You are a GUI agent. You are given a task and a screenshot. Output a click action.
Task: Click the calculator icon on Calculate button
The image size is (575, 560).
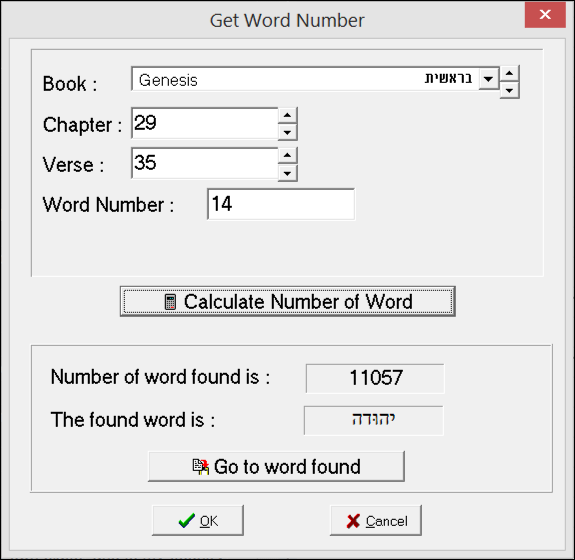pos(170,302)
